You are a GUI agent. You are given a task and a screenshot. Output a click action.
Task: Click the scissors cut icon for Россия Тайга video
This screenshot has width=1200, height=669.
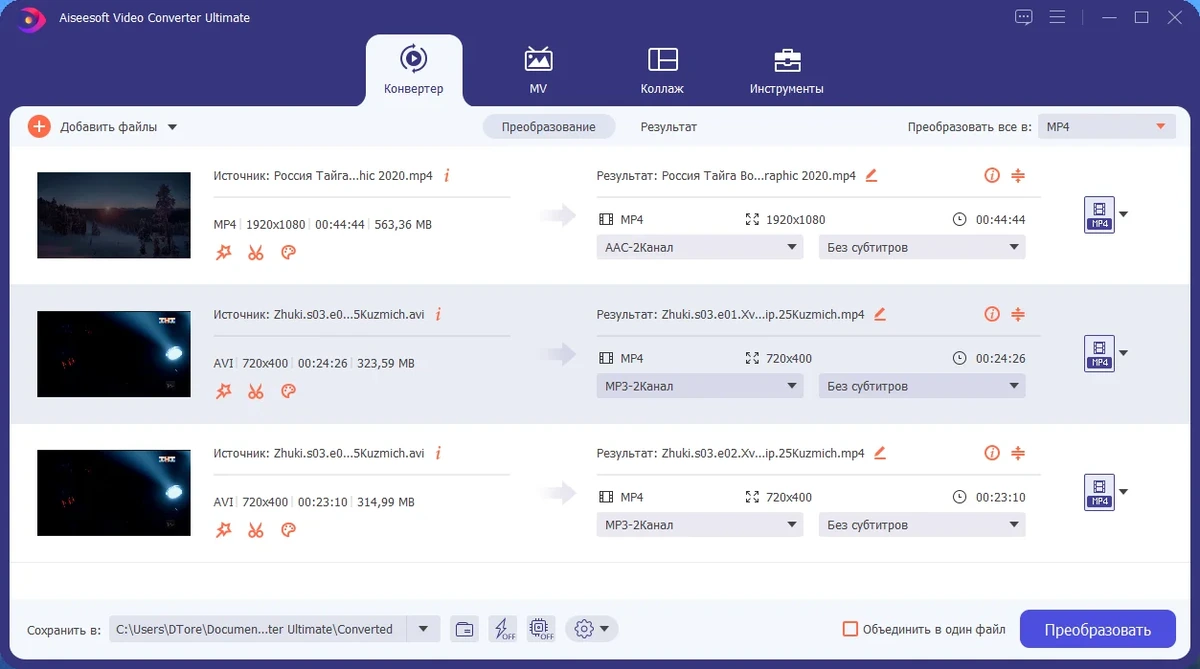(256, 253)
